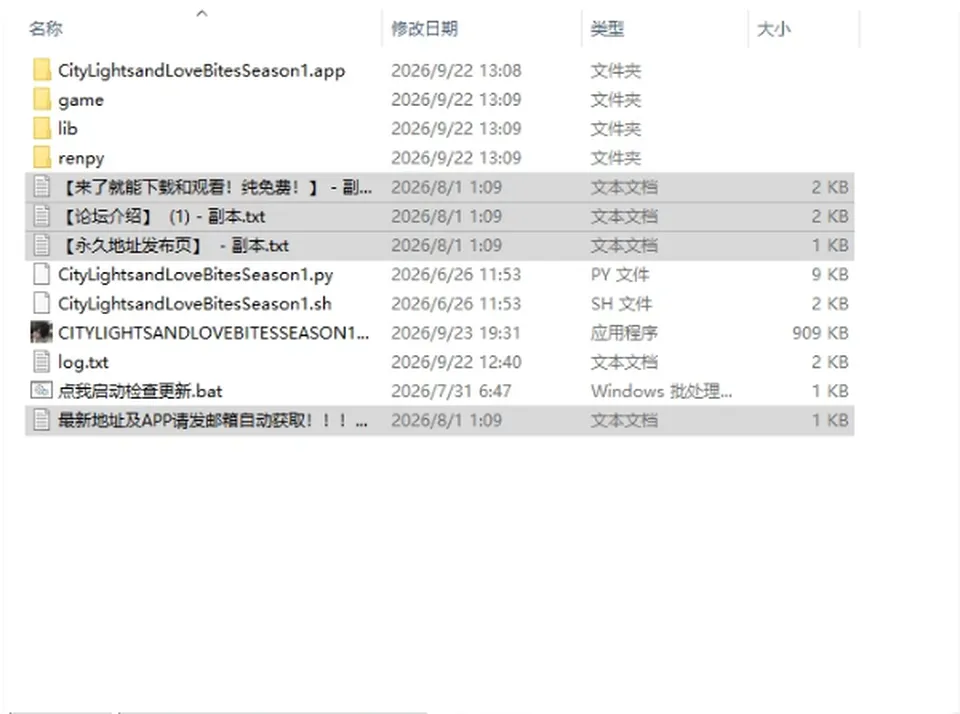Click the file icon of CityLightsandLoveBitesSeason1.sh
The image size is (960, 714).
(x=42, y=303)
